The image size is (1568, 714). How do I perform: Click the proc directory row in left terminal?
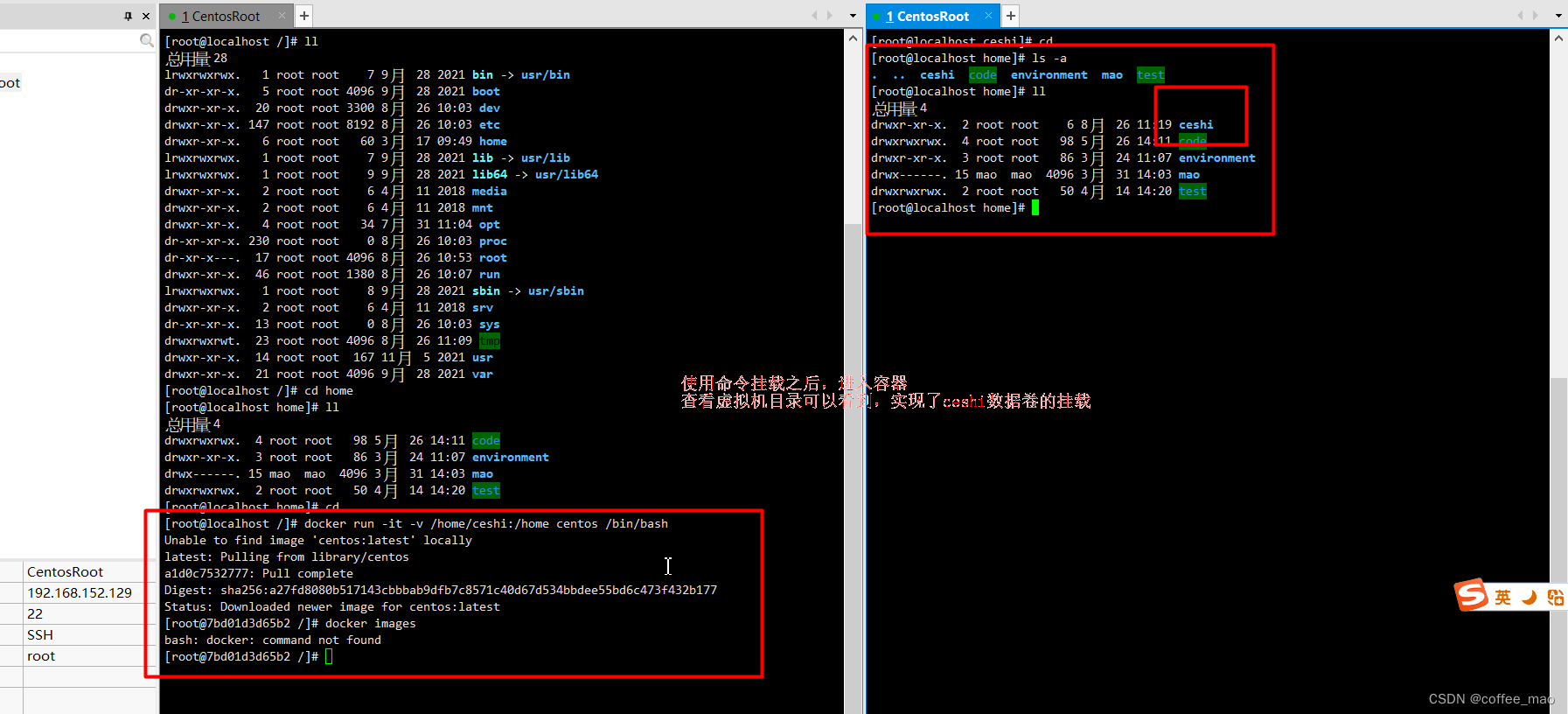(x=336, y=241)
